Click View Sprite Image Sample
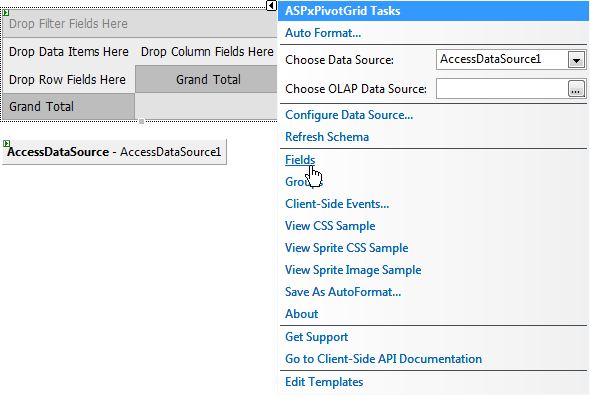The width and height of the screenshot is (590, 395). click(353, 270)
